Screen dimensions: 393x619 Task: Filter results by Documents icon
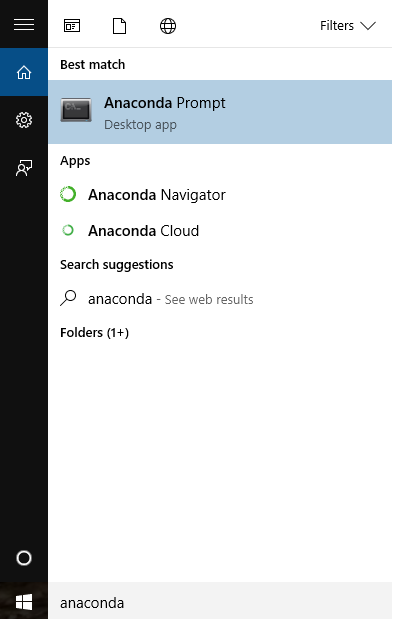[x=120, y=26]
